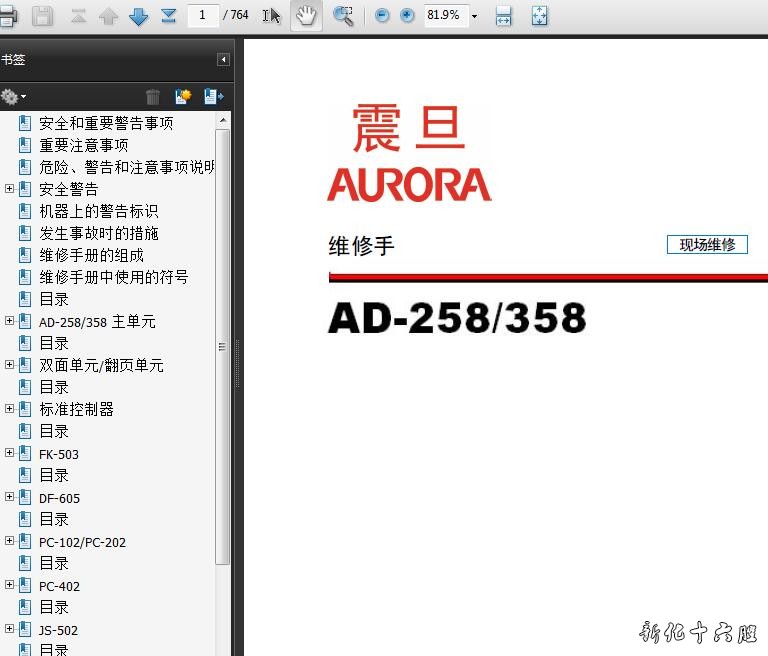Click the page number input field
Image resolution: width=768 pixels, height=656 pixels.
point(203,16)
